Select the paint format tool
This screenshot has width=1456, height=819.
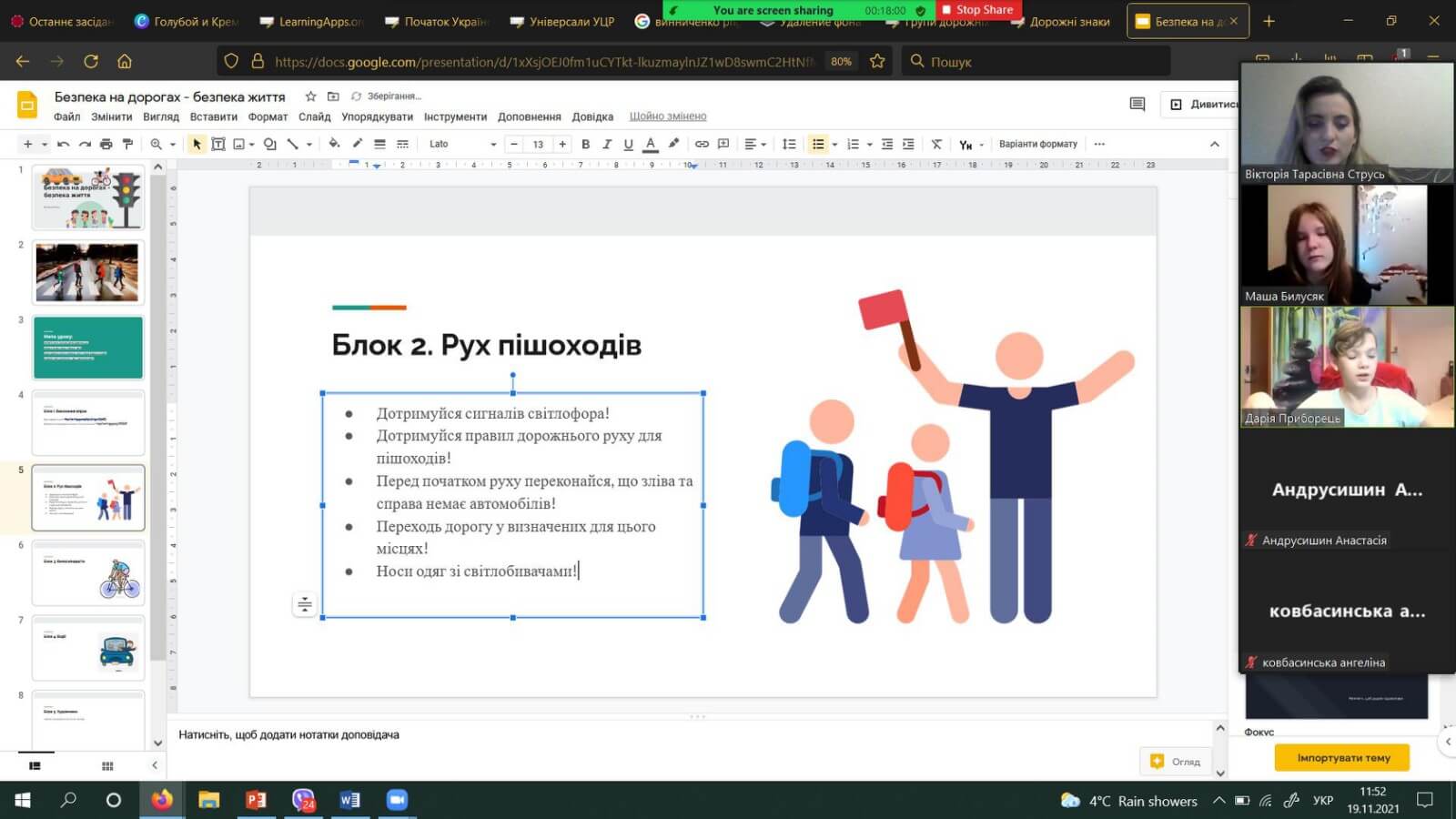(x=127, y=144)
